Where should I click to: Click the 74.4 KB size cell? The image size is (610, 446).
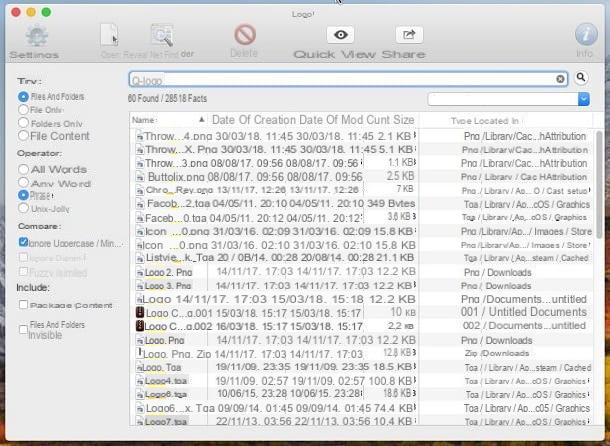395,408
